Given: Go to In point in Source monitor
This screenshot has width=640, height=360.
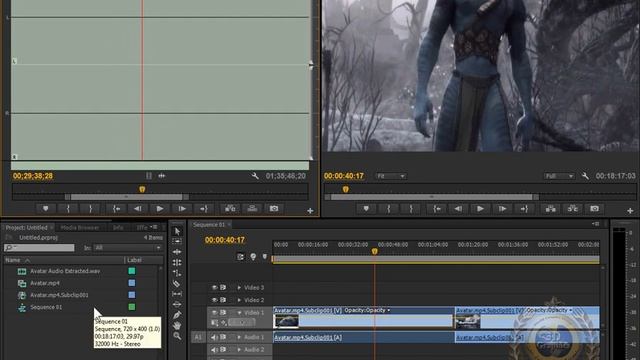Looking at the screenshot, I should (x=116, y=209).
